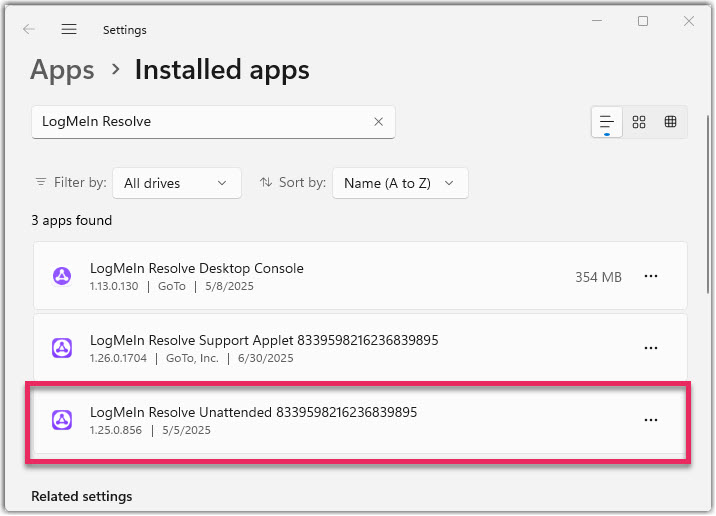The width and height of the screenshot is (716, 516).
Task: Click the 3 apps found label
Action: pos(72,221)
